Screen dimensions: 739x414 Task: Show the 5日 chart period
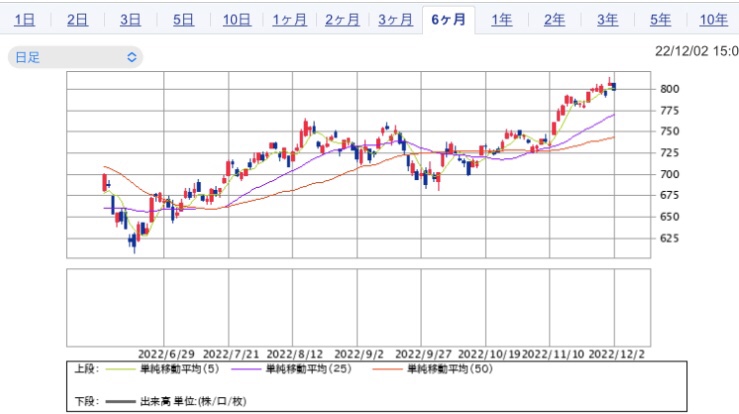[183, 20]
